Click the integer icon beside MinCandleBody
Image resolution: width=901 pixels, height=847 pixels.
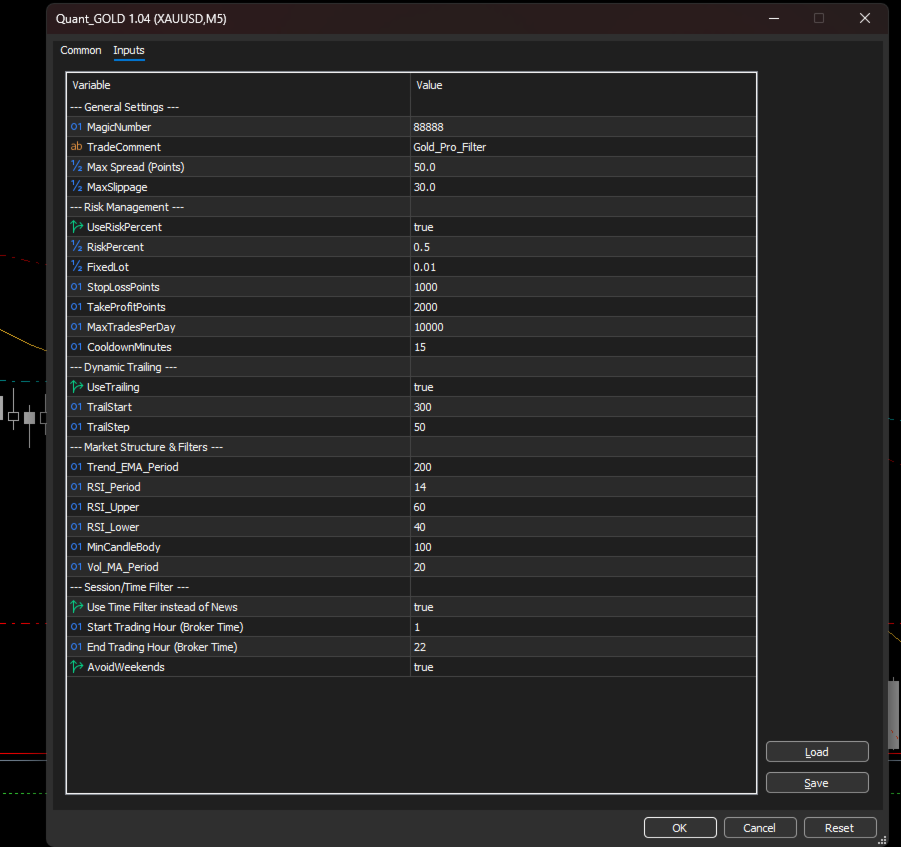pyautogui.click(x=76, y=547)
